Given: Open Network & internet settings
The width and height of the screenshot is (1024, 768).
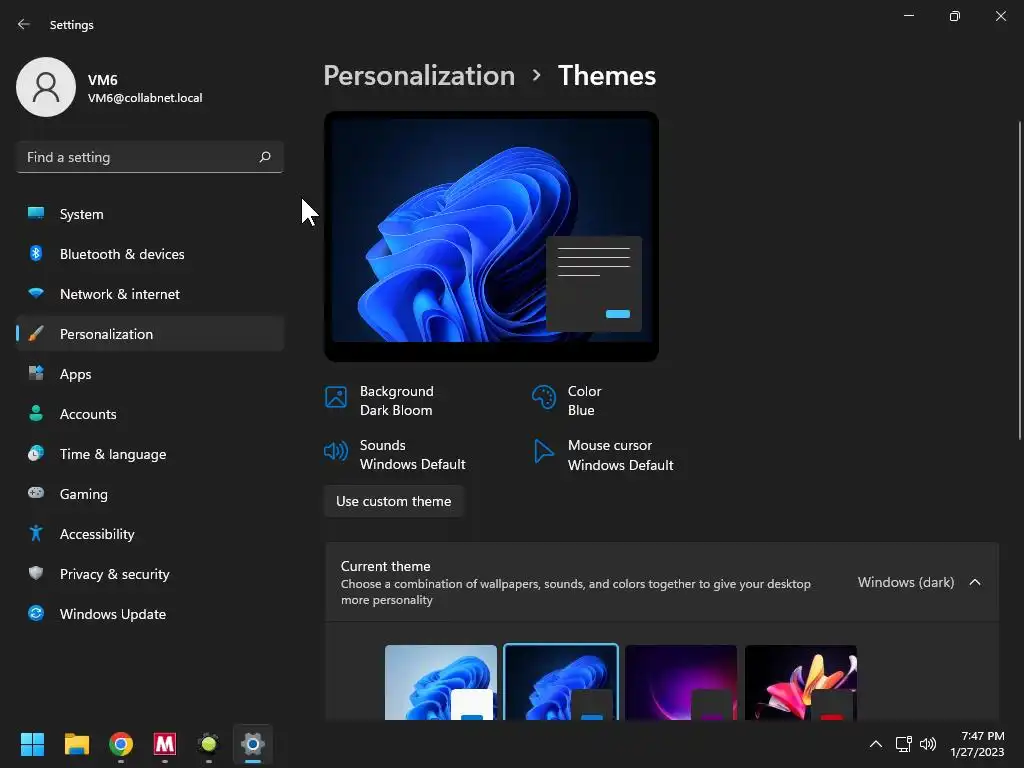Looking at the screenshot, I should tap(150, 293).
